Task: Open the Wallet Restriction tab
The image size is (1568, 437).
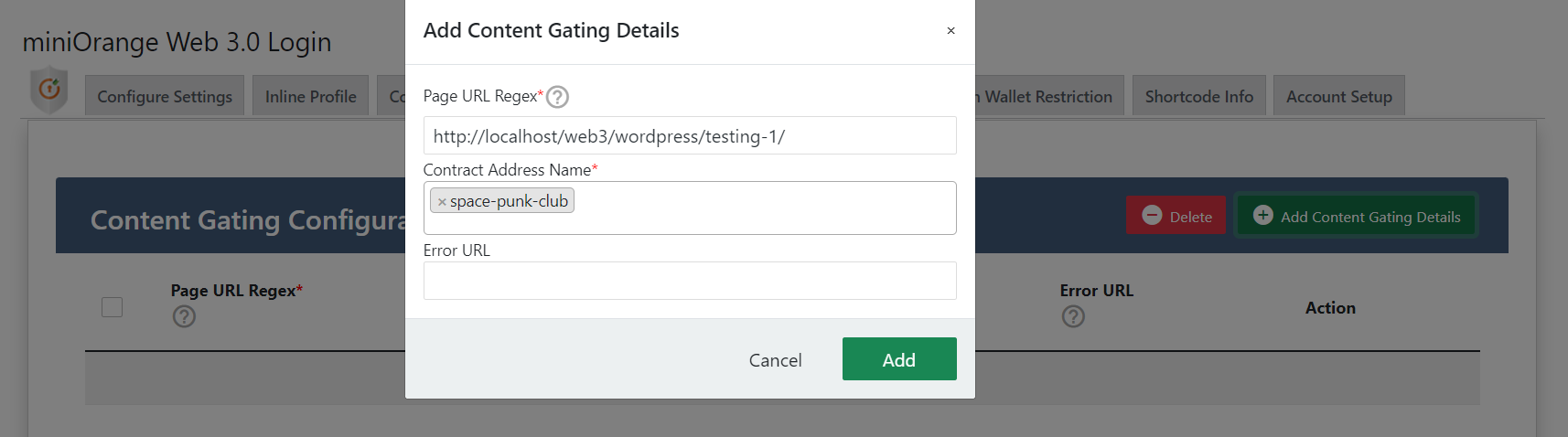Action: pyautogui.click(x=1047, y=96)
